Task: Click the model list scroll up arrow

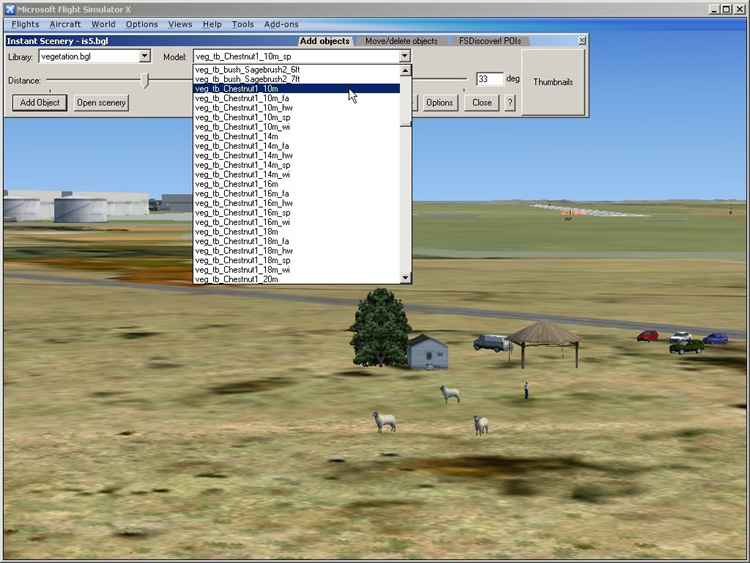Action: coord(405,71)
